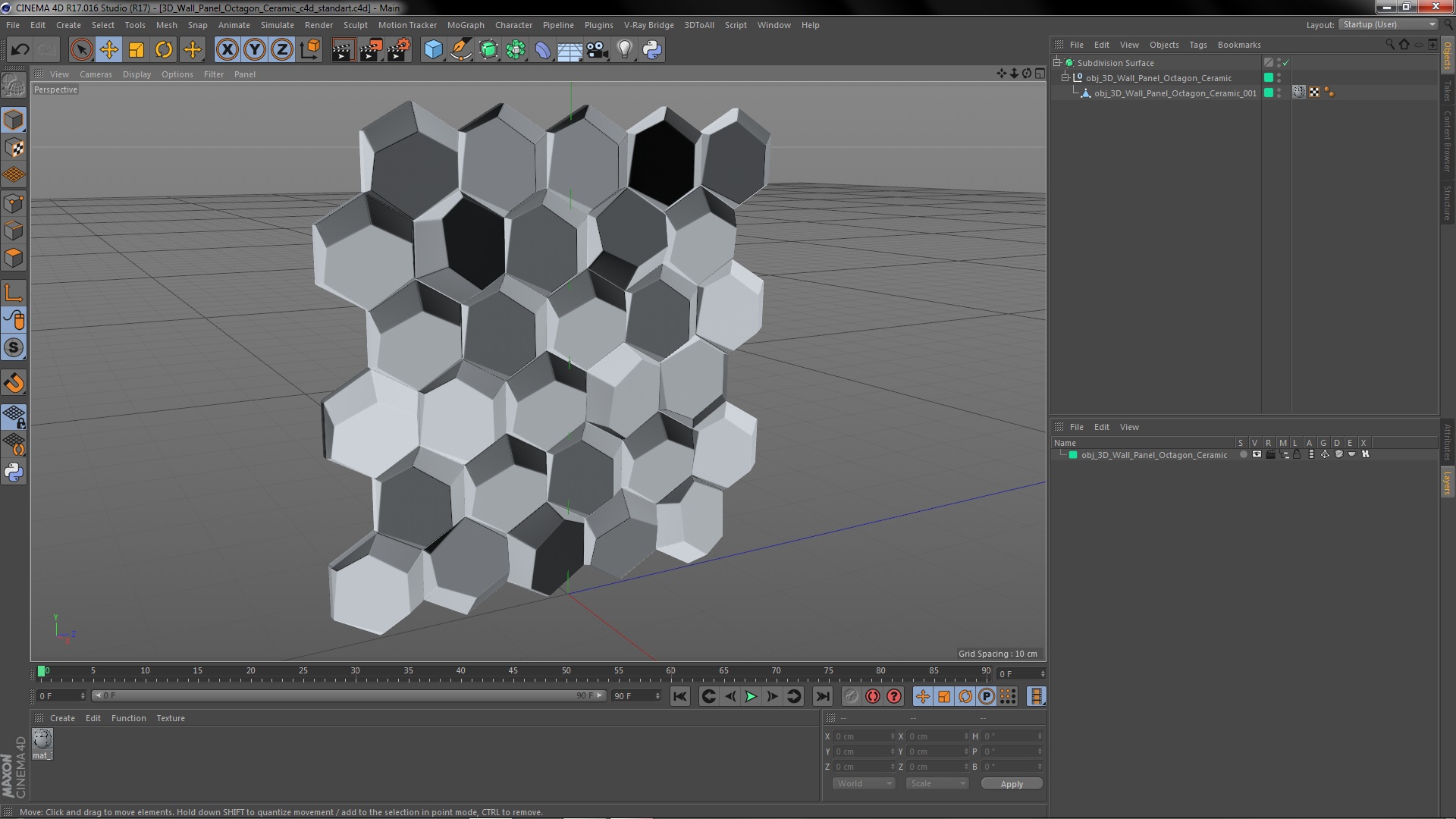The height and width of the screenshot is (819, 1456).
Task: Enable Snap icon in left toolbar
Action: 14,348
